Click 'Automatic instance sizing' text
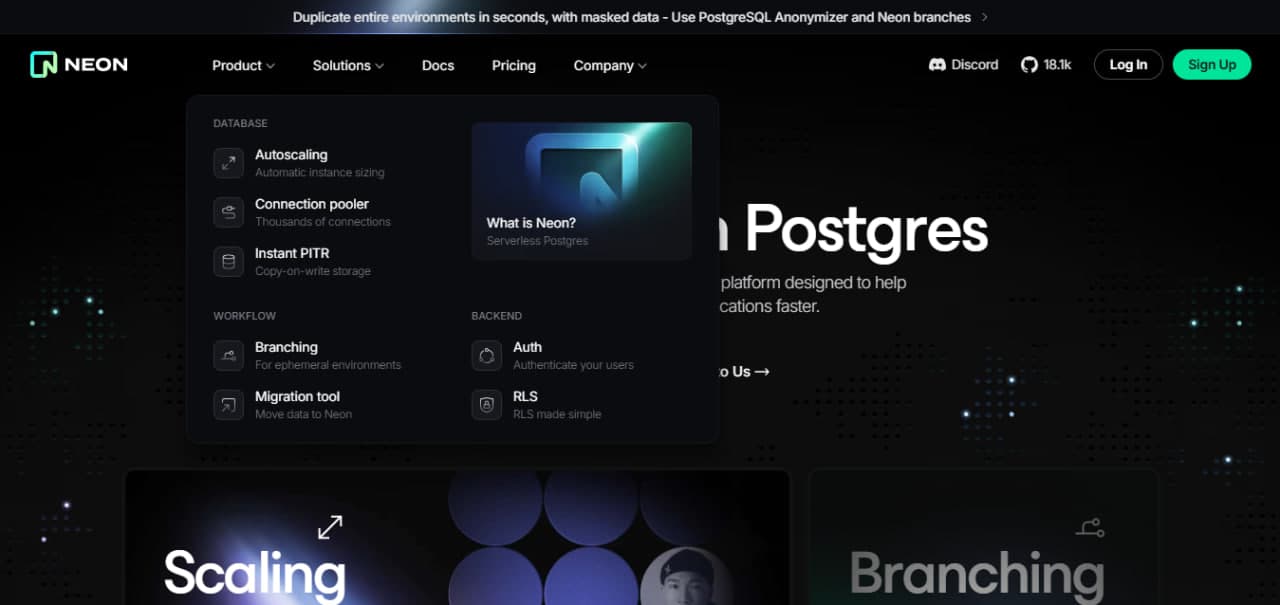 [x=320, y=173]
